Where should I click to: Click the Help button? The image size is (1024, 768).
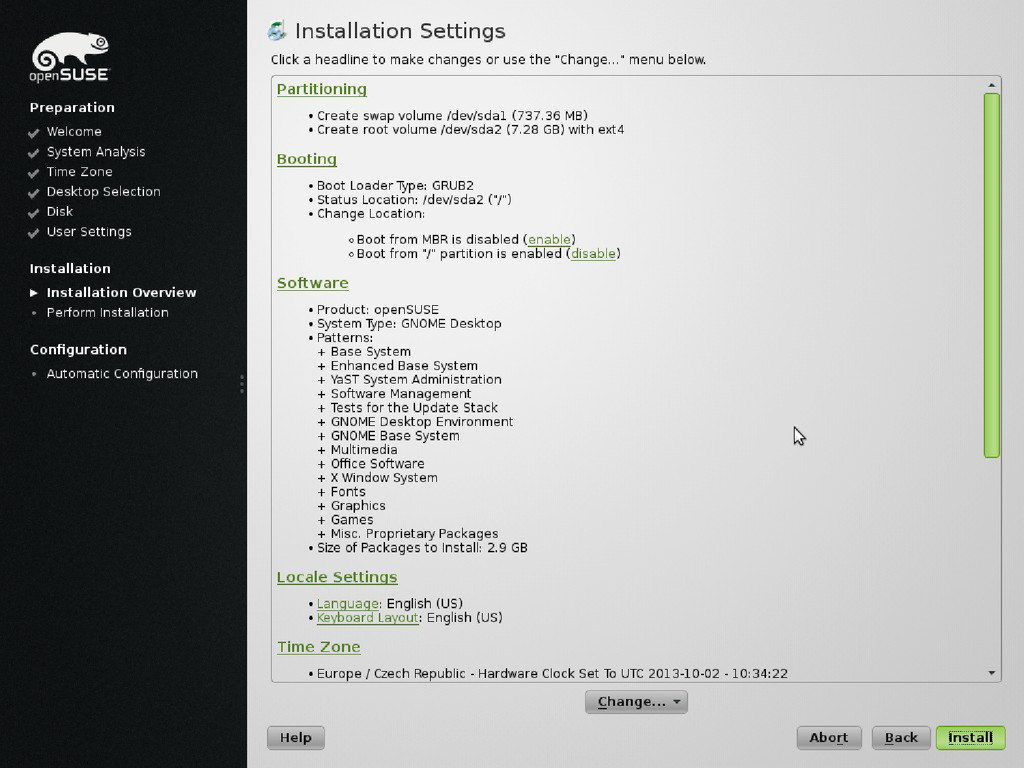tap(295, 738)
